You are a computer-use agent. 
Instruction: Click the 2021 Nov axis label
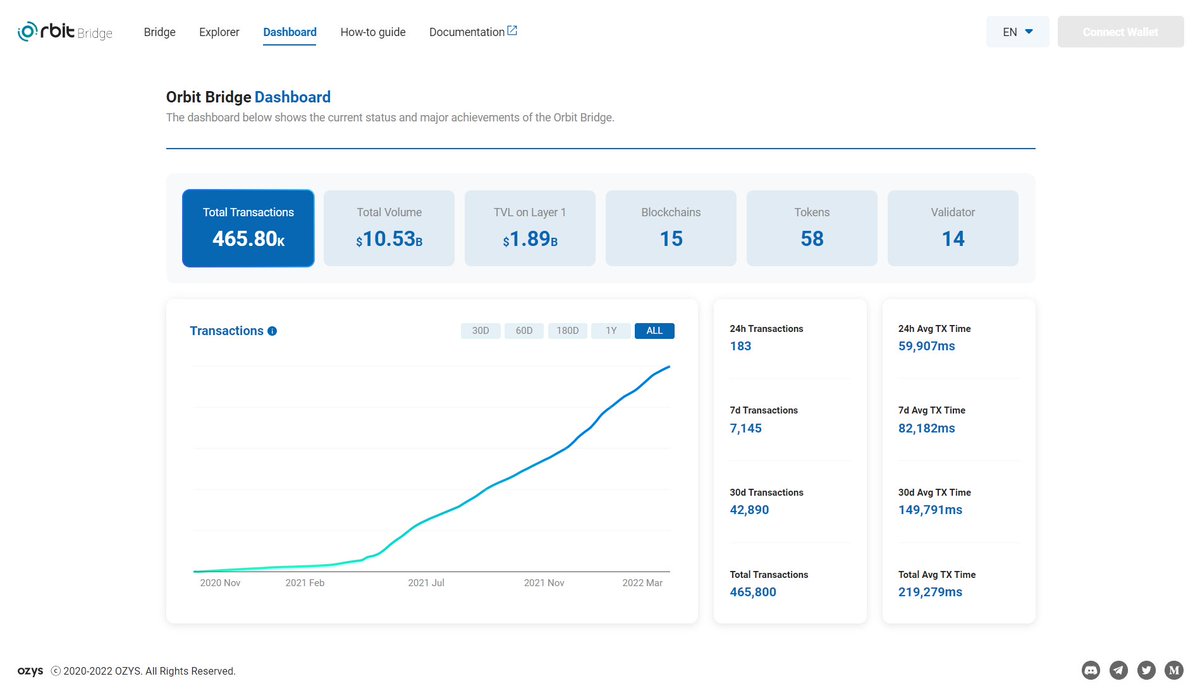point(544,582)
